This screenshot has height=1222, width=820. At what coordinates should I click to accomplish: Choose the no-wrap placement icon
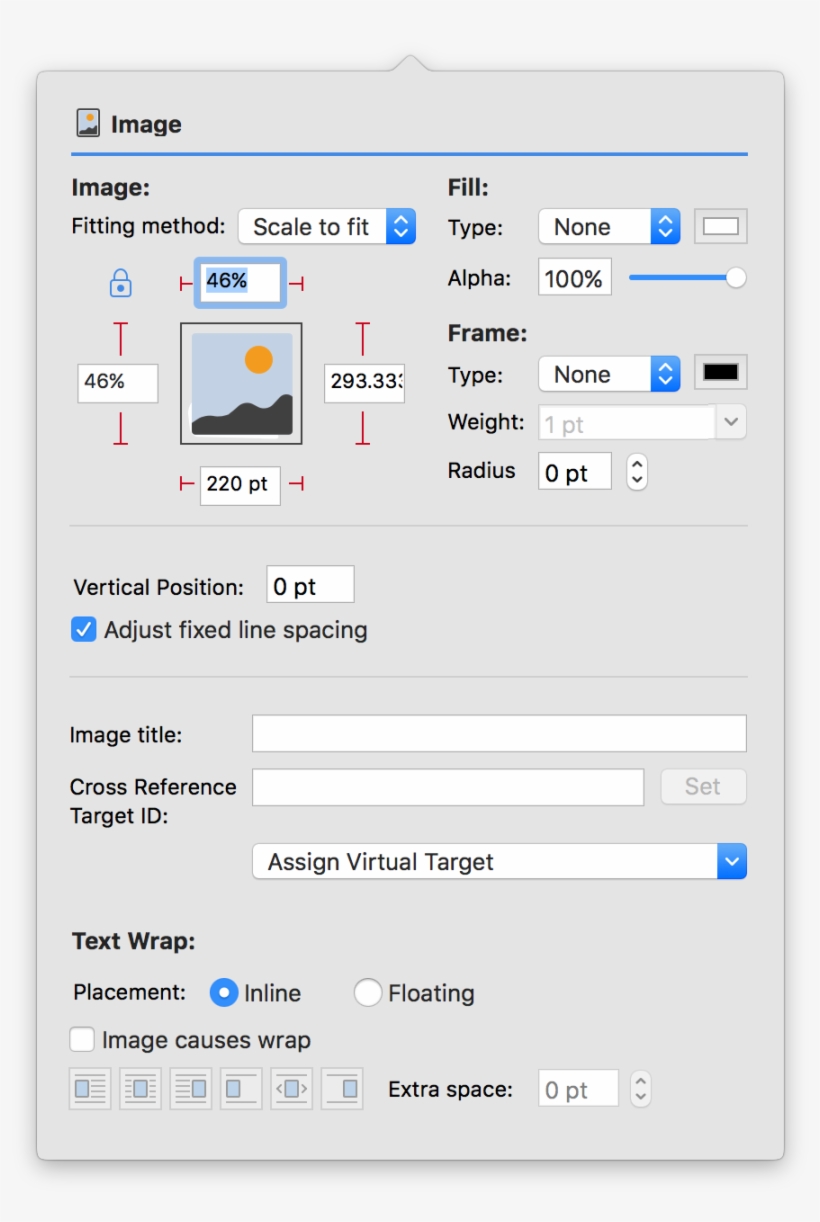tap(240, 1088)
